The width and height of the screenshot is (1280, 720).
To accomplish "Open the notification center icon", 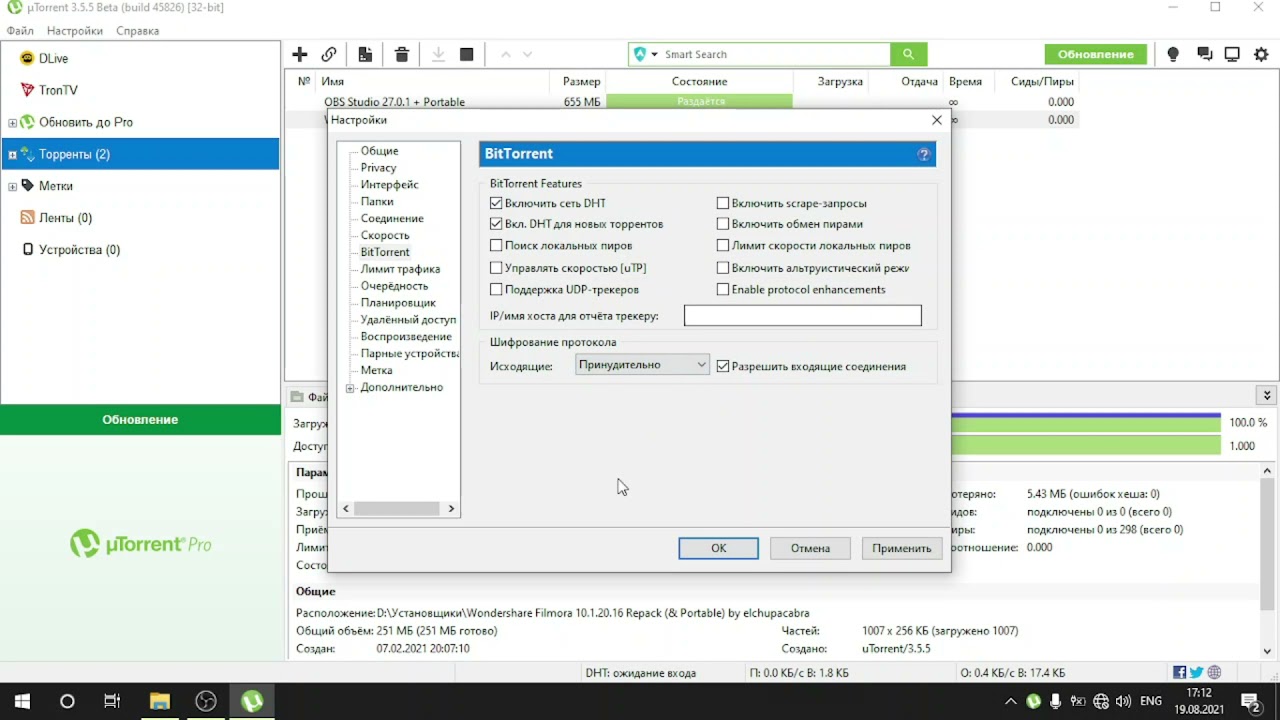I will tap(1250, 701).
